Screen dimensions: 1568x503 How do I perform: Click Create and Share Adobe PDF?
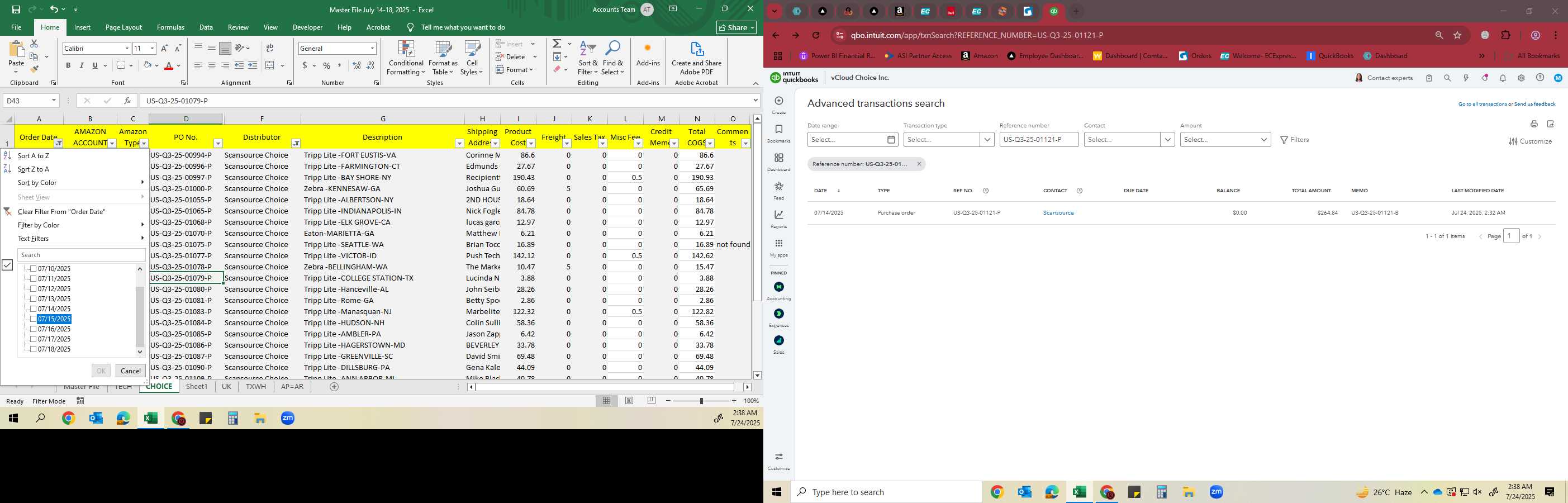tap(696, 59)
